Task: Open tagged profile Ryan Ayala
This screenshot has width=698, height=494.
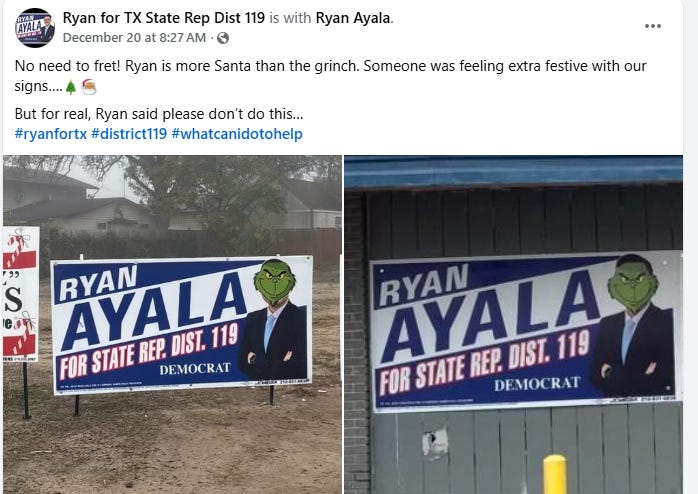Action: coord(353,18)
